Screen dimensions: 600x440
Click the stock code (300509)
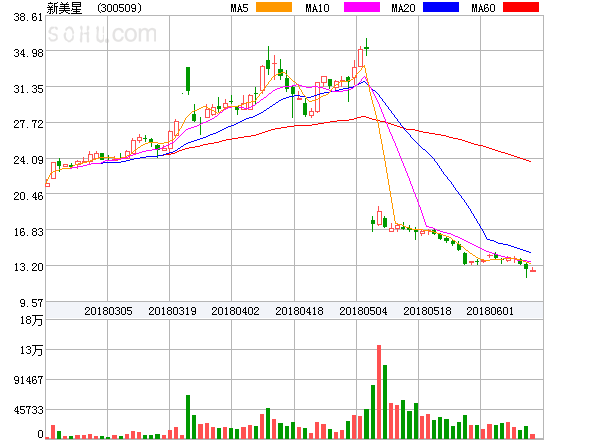(119, 8)
